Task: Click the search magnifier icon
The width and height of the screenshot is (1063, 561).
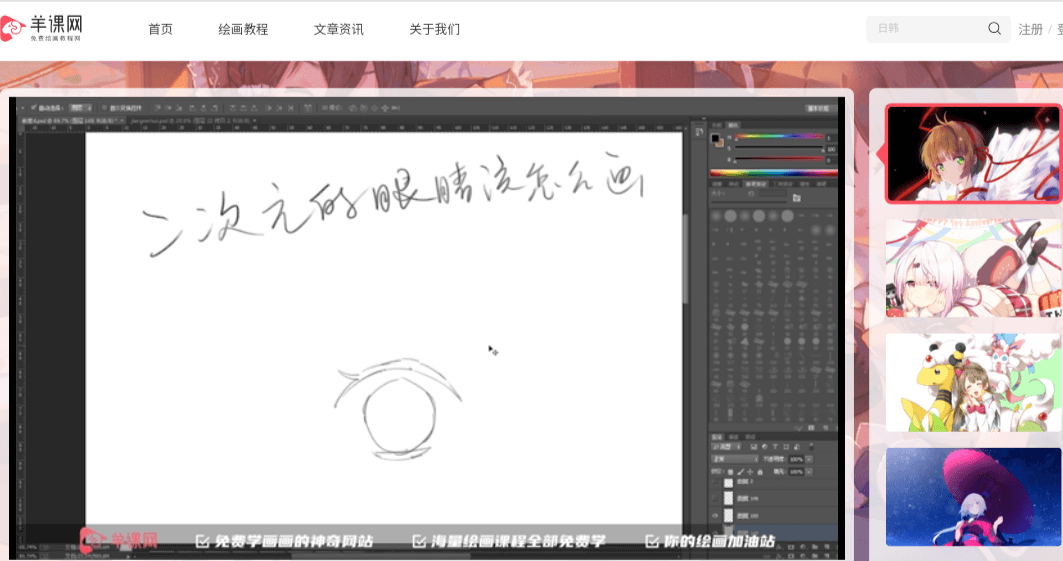Action: tap(994, 29)
